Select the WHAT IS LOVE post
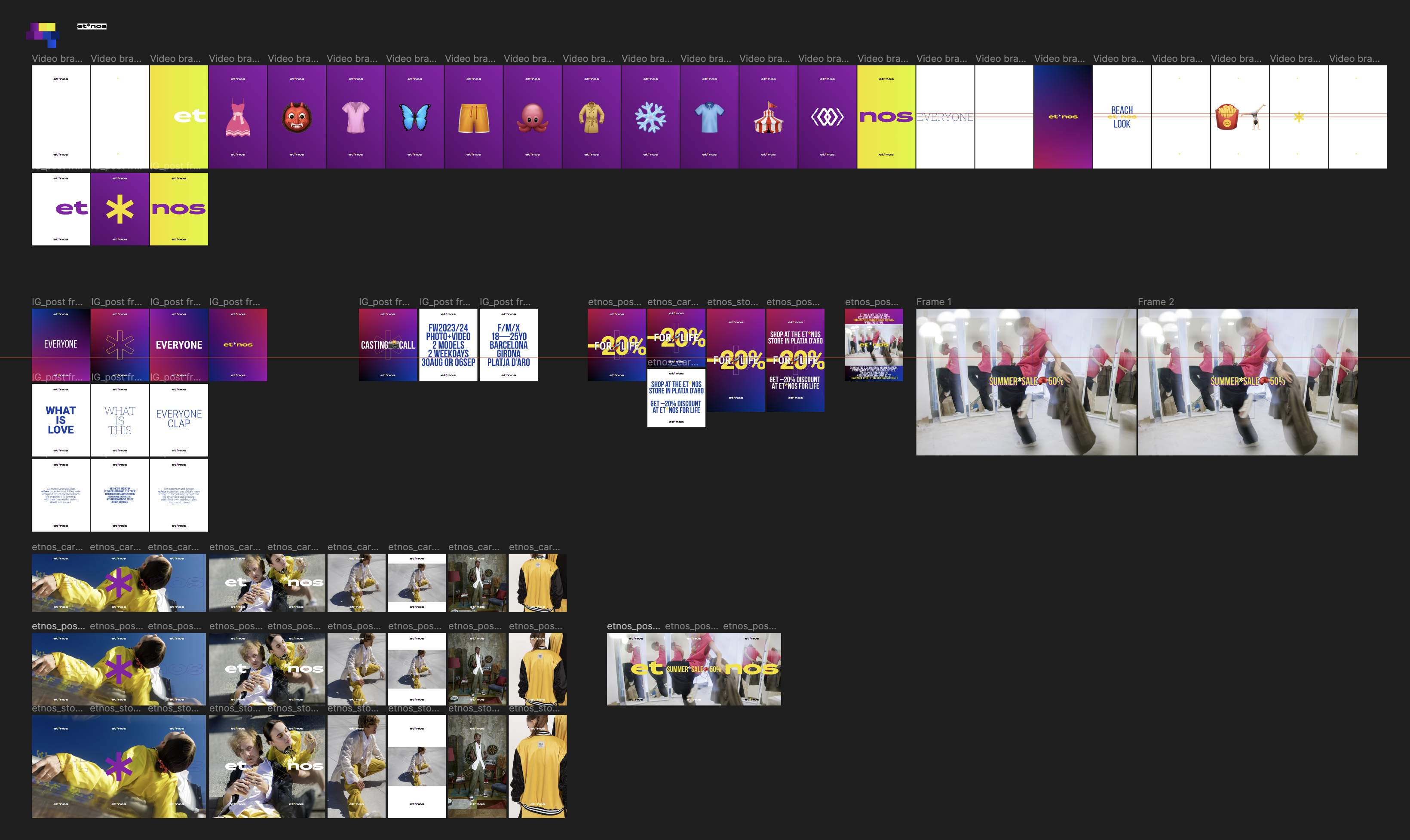The image size is (1410, 840). tap(61, 420)
